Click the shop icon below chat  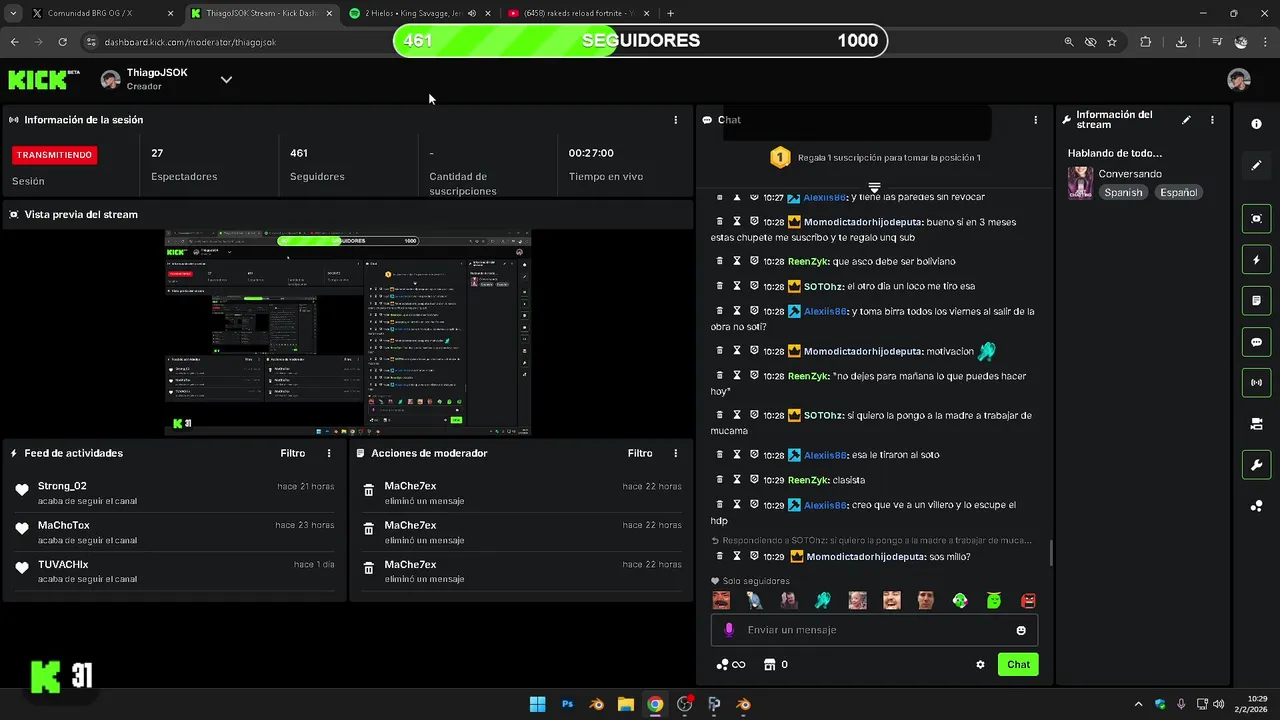(769, 664)
